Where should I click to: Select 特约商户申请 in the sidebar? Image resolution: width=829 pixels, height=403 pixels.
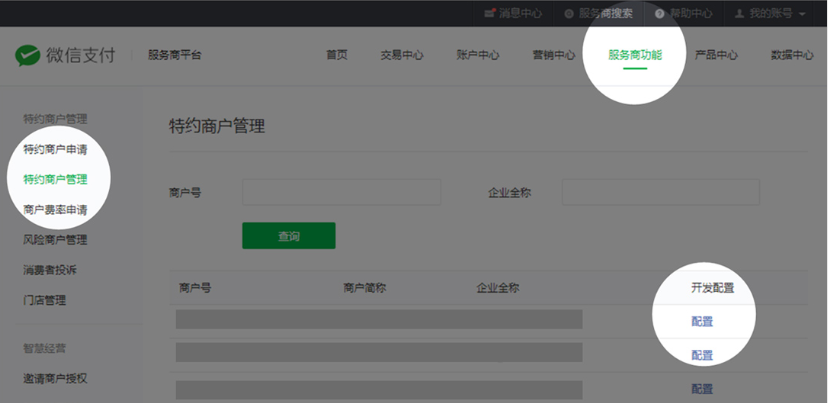point(62,150)
